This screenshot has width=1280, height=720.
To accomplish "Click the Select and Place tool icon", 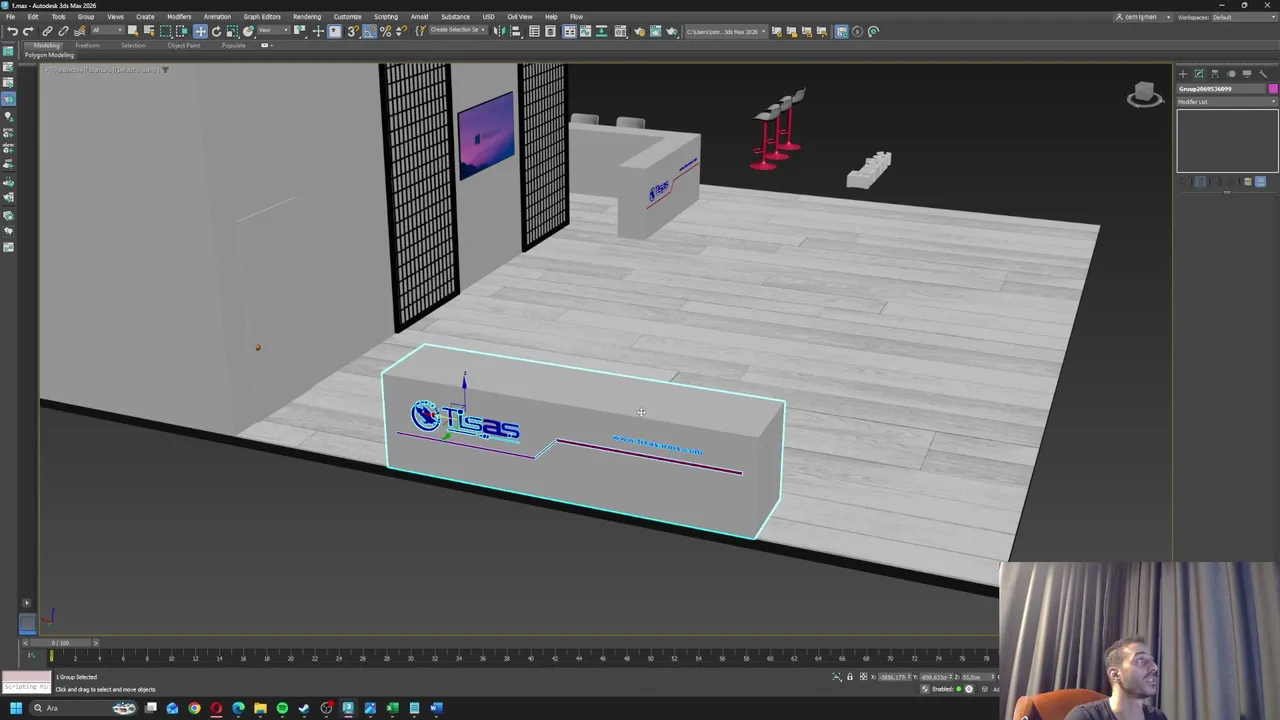I will coord(248,31).
